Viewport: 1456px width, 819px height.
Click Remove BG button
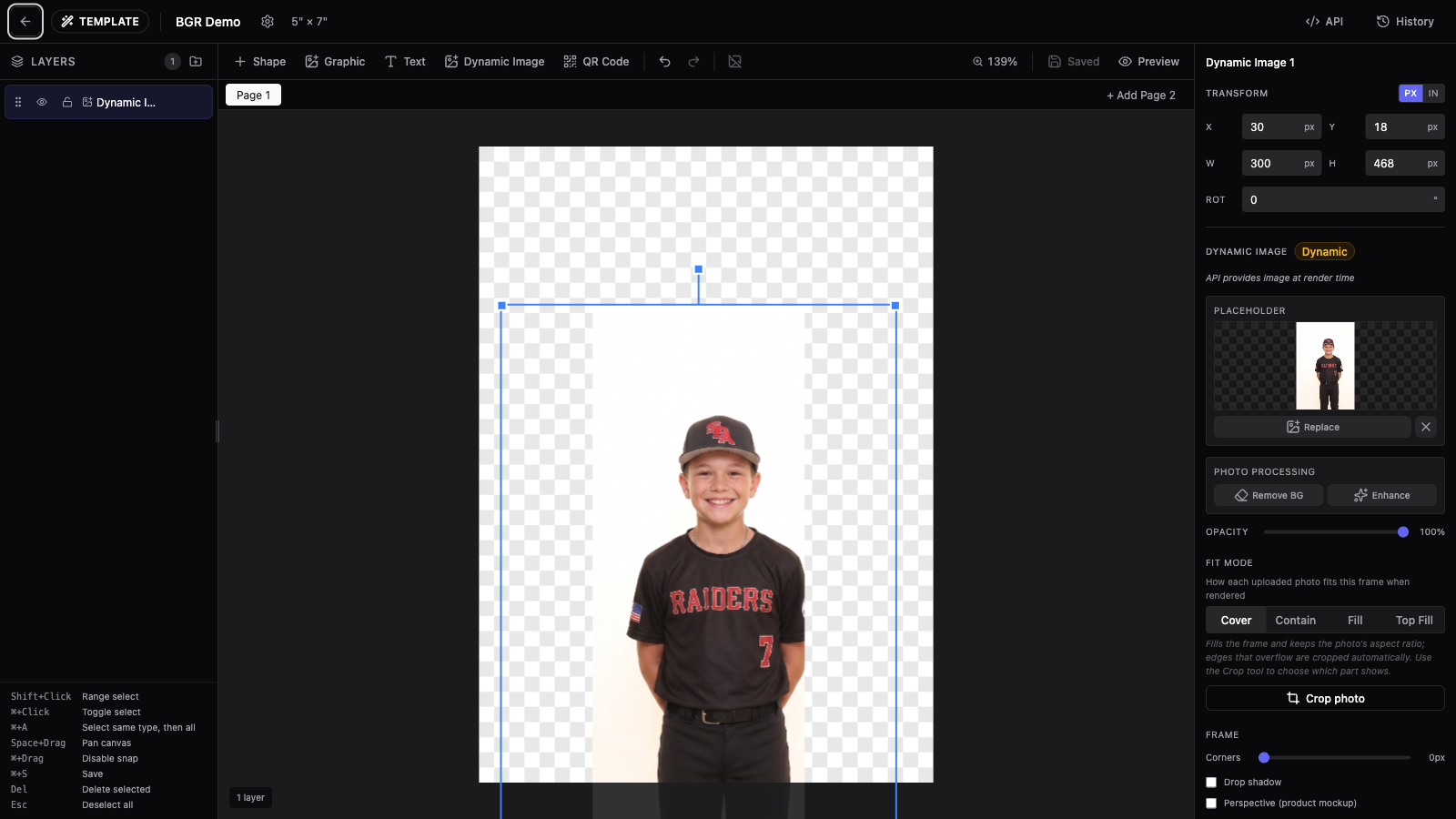1269,495
